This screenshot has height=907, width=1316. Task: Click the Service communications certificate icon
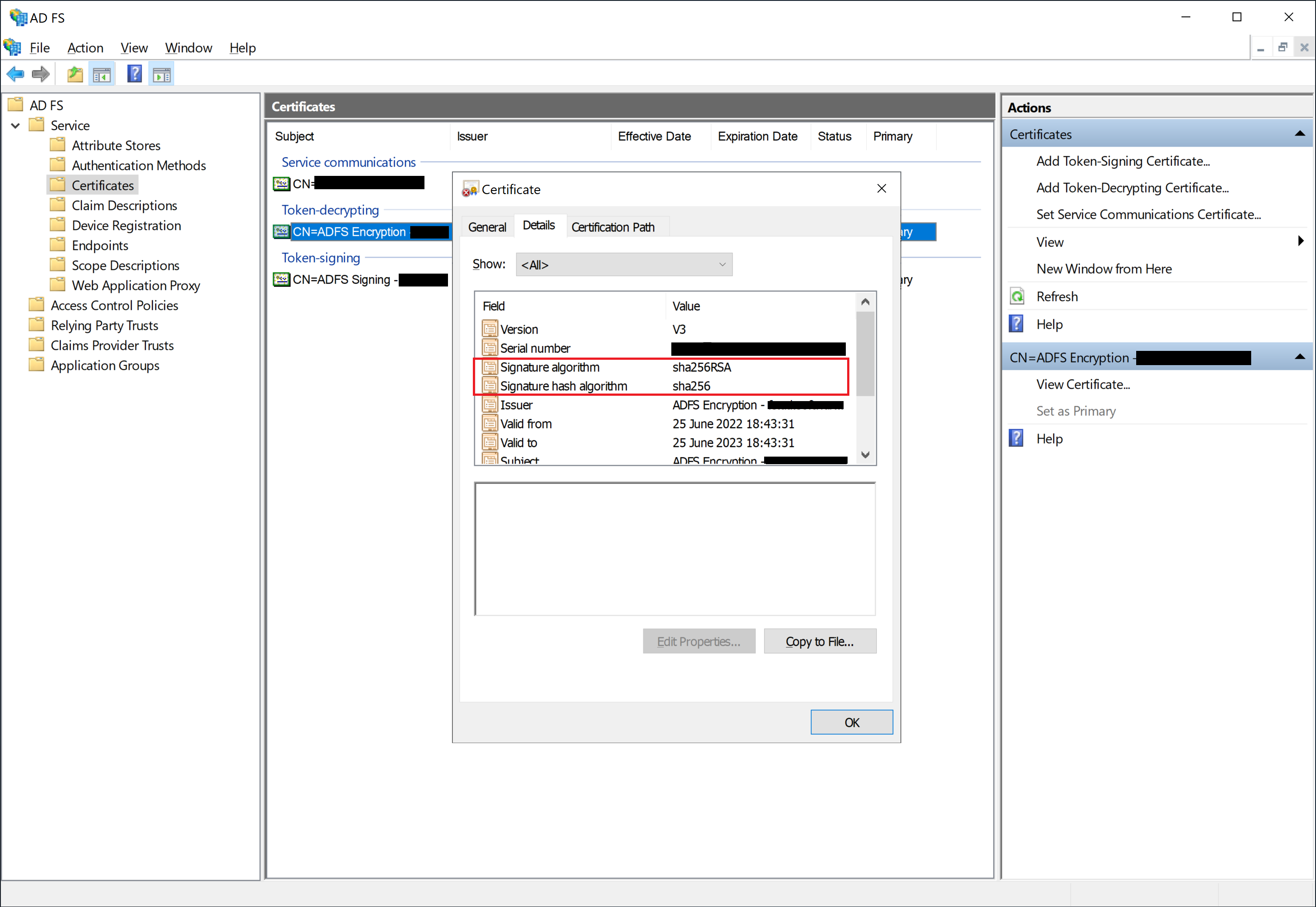pos(281,183)
